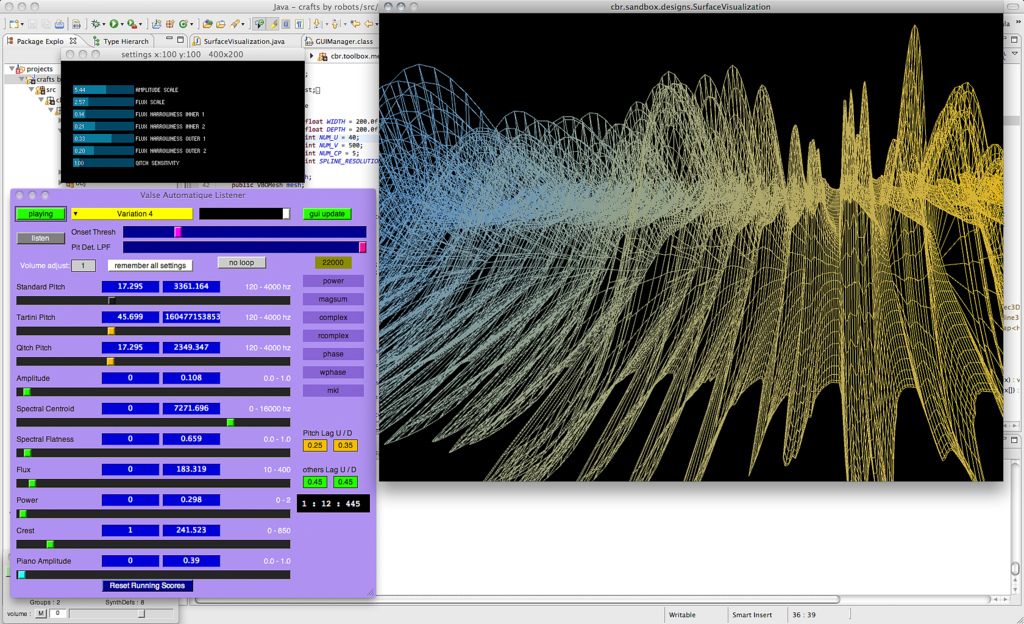
Task: Toggle the rcomplex analysis button
Action: (333, 335)
